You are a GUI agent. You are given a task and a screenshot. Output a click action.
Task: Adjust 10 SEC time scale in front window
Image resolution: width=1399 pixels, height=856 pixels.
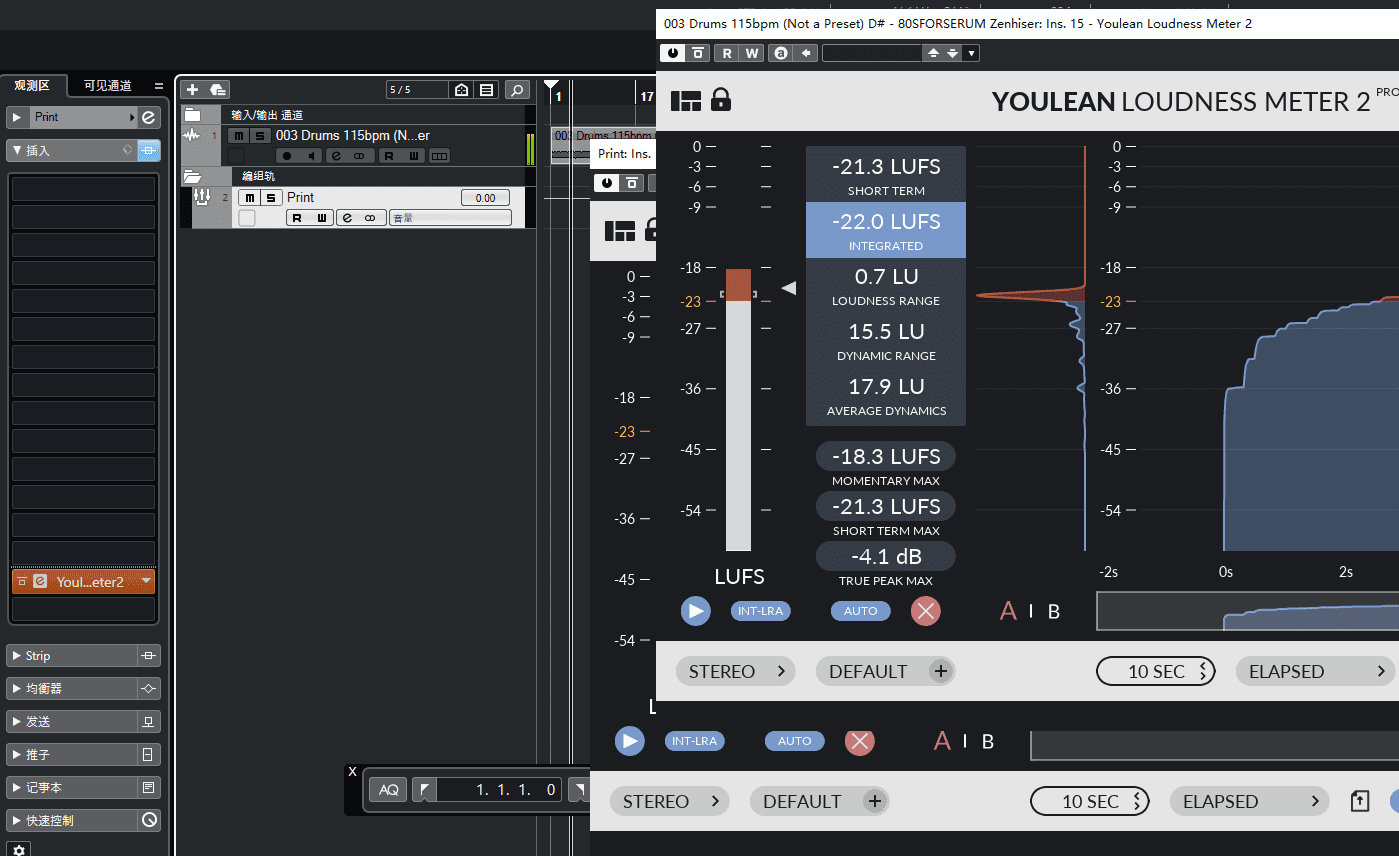pos(1156,671)
